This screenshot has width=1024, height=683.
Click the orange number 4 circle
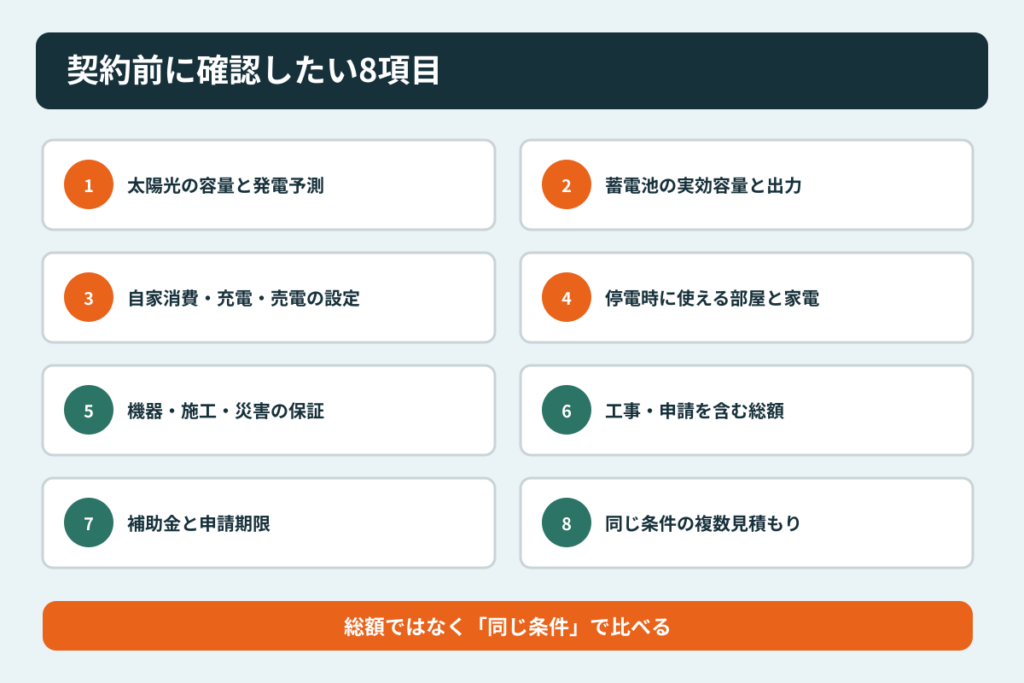566,298
